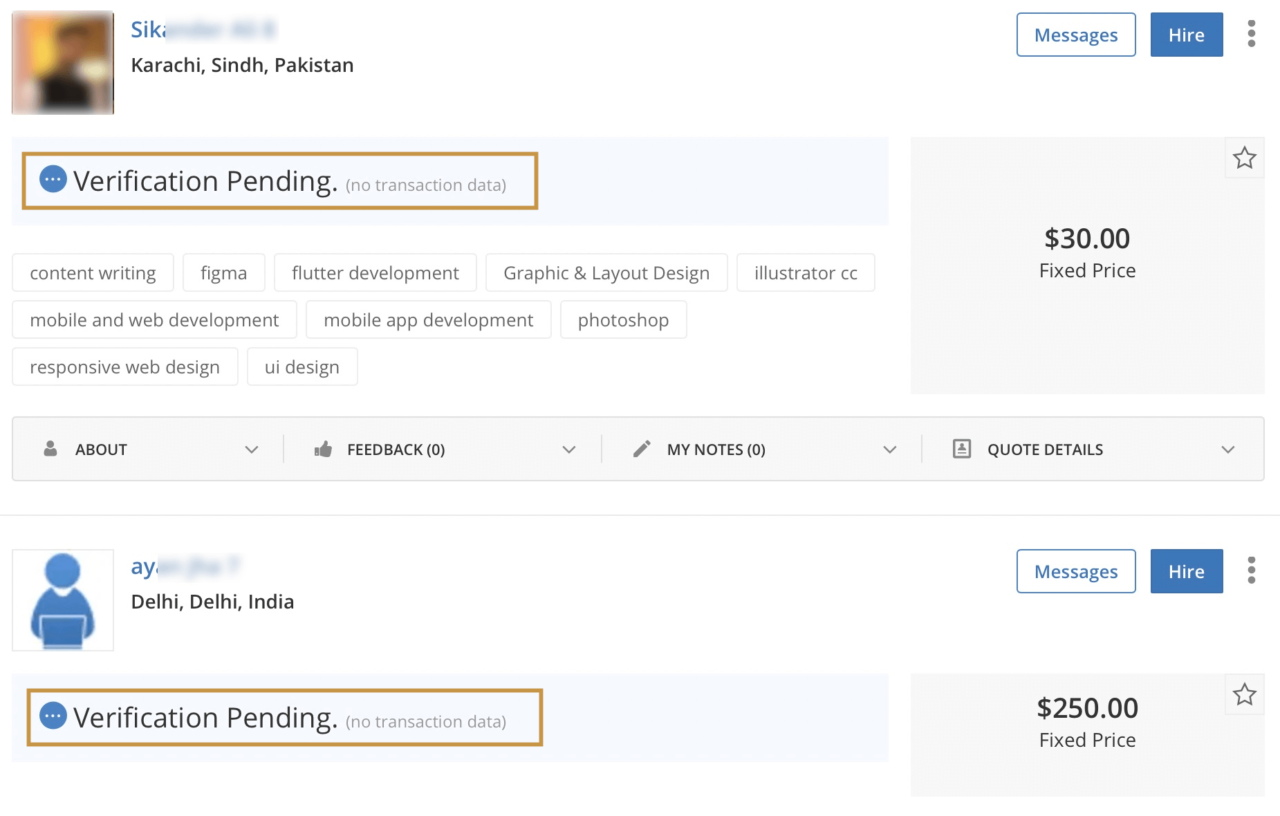
Task: Hire the freelancer from Karachi
Action: coord(1186,35)
